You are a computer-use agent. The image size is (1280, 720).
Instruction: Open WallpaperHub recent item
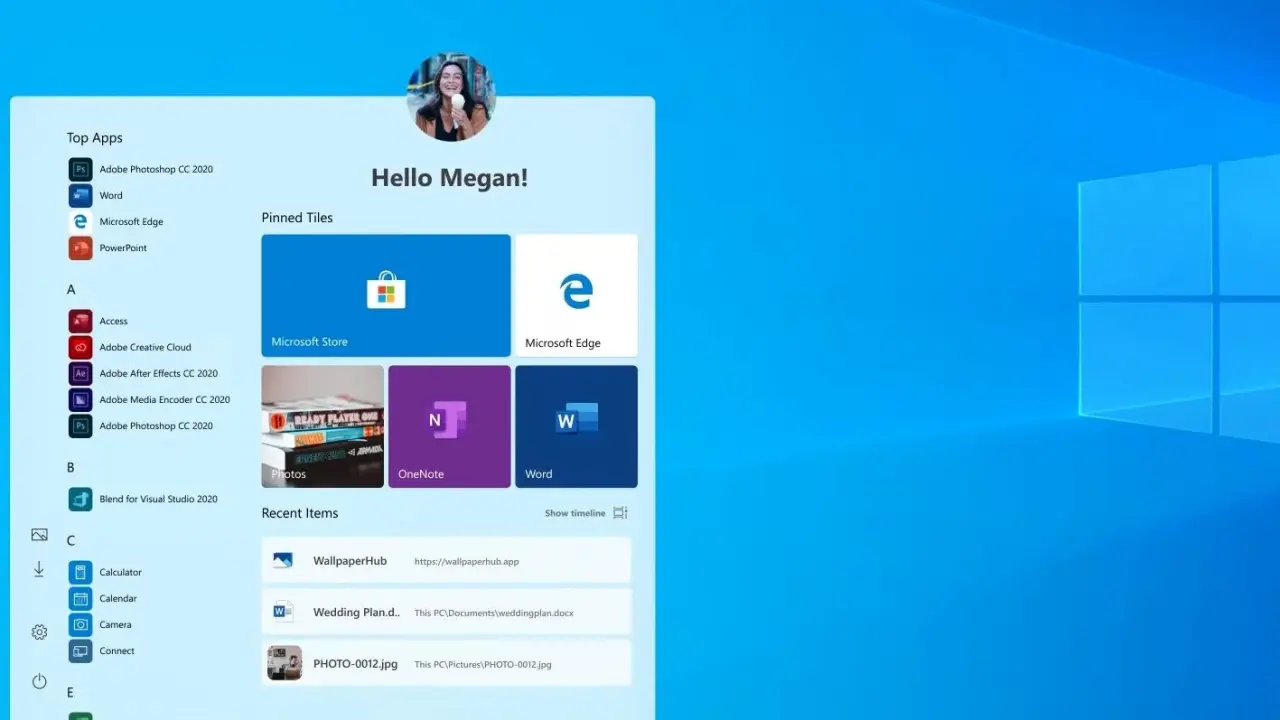446,561
